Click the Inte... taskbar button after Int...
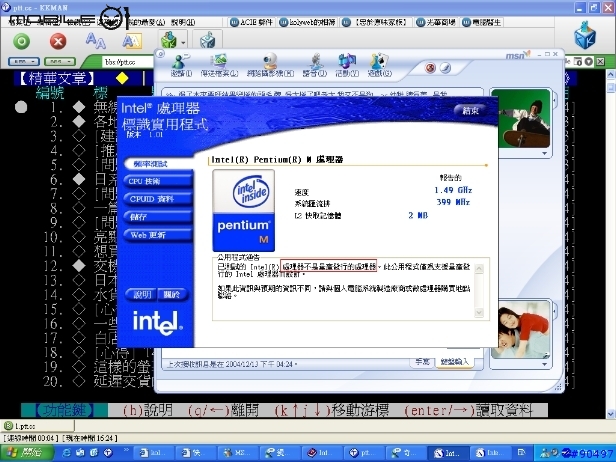This screenshot has height=462, width=616. click(x=489, y=453)
